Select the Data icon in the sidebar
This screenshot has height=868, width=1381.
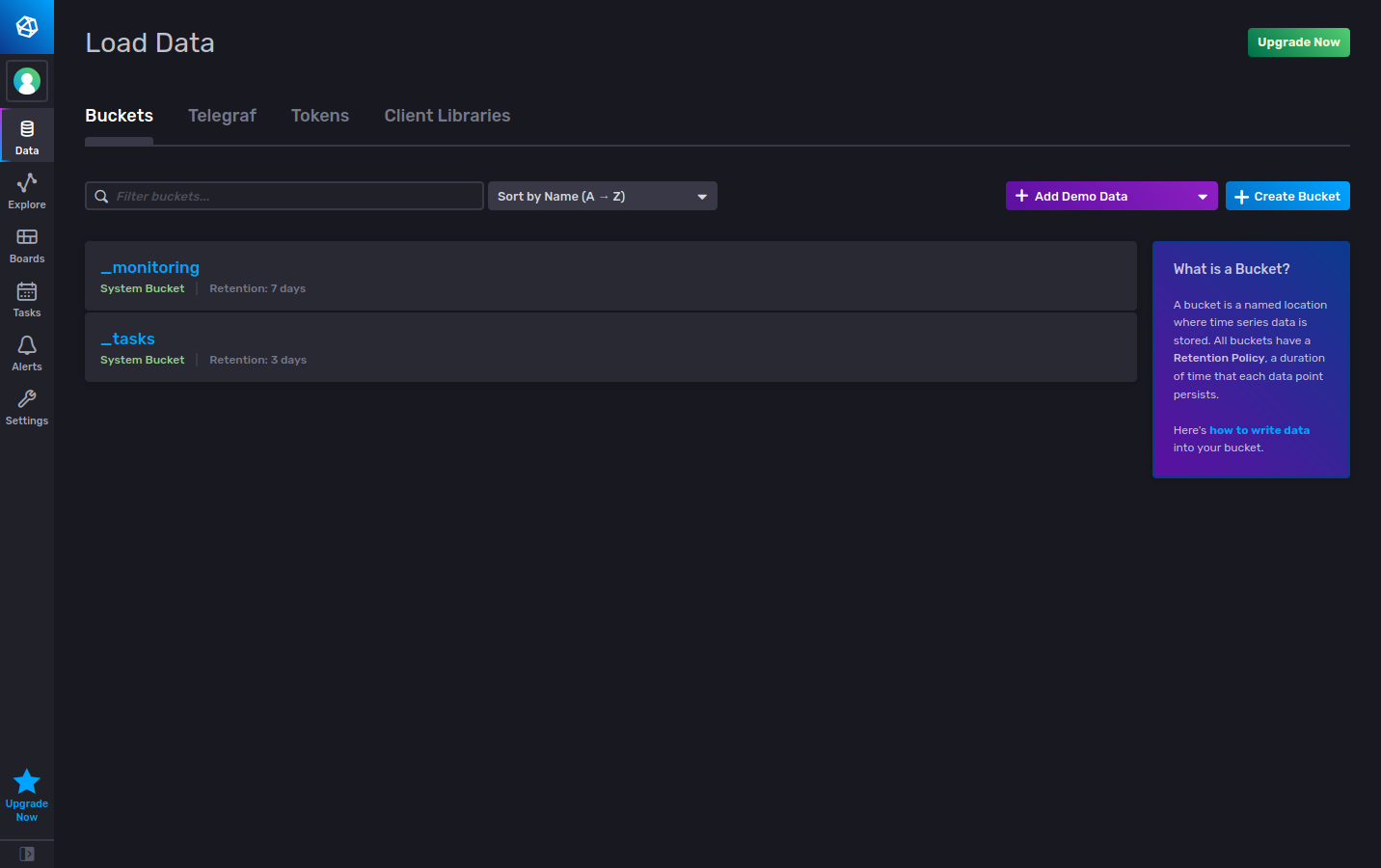tap(27, 135)
